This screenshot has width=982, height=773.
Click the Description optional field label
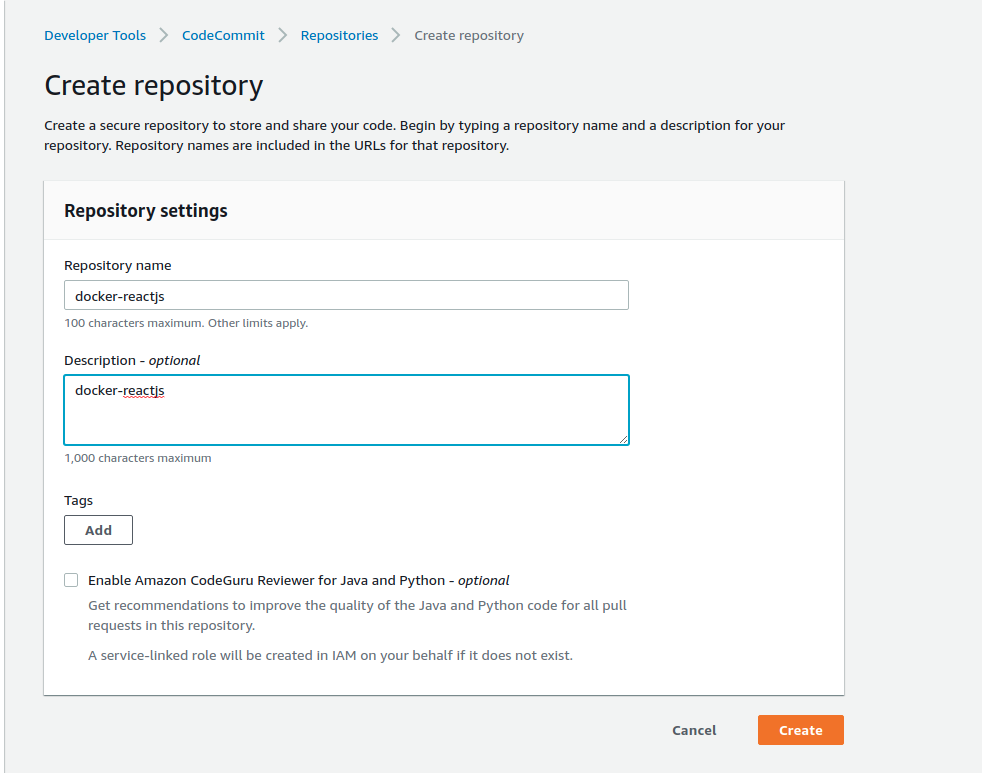click(x=132, y=360)
